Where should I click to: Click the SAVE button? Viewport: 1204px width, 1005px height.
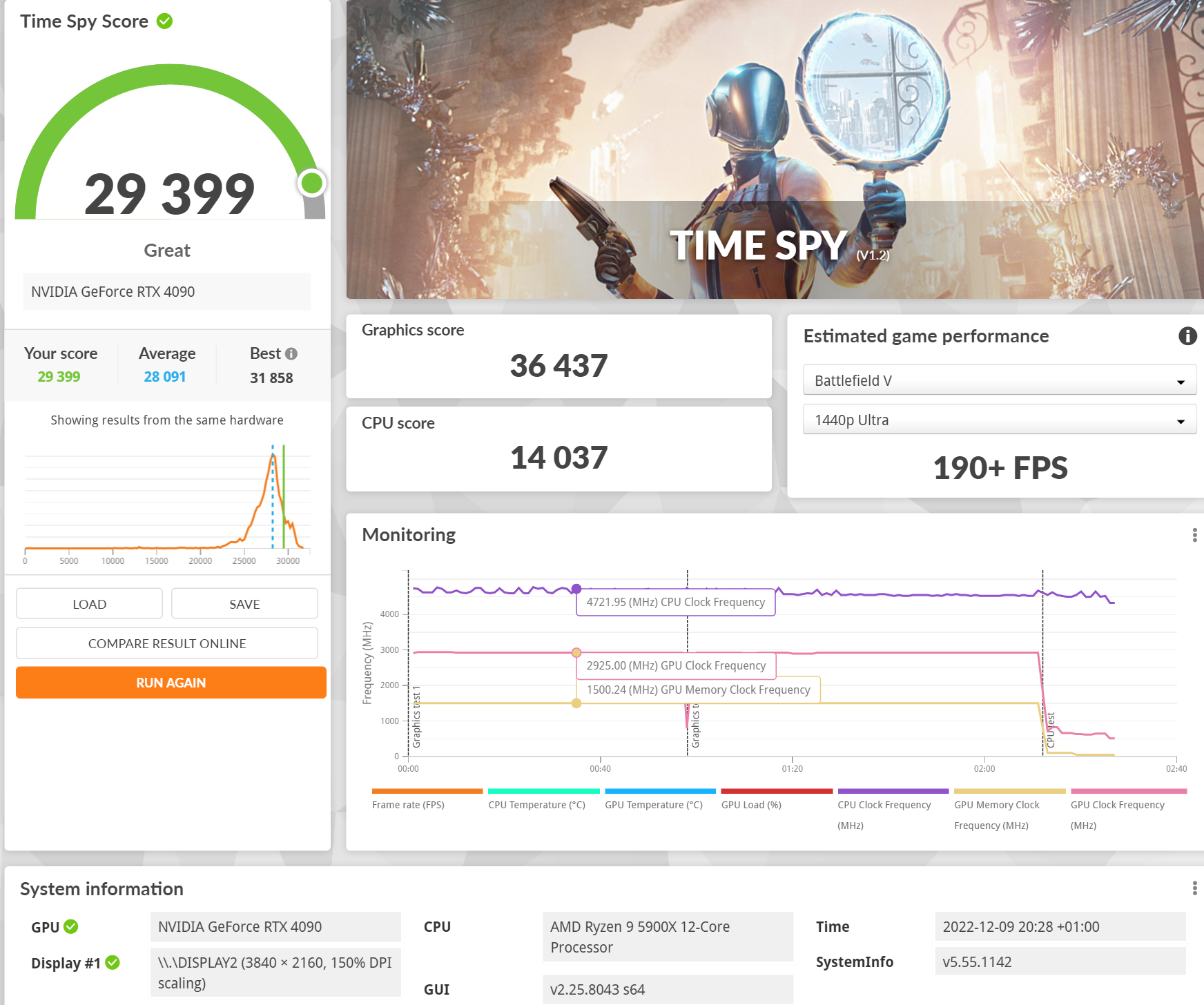[x=244, y=604]
